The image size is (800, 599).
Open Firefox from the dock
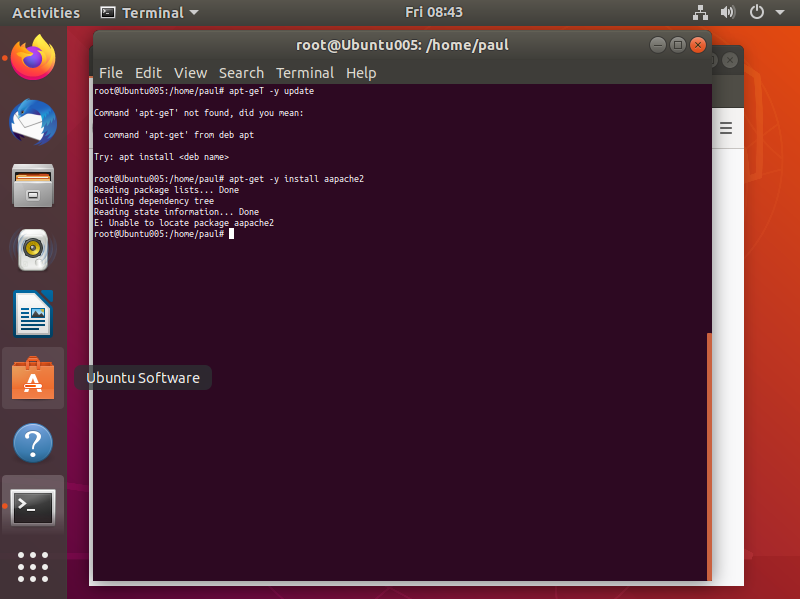tap(33, 58)
